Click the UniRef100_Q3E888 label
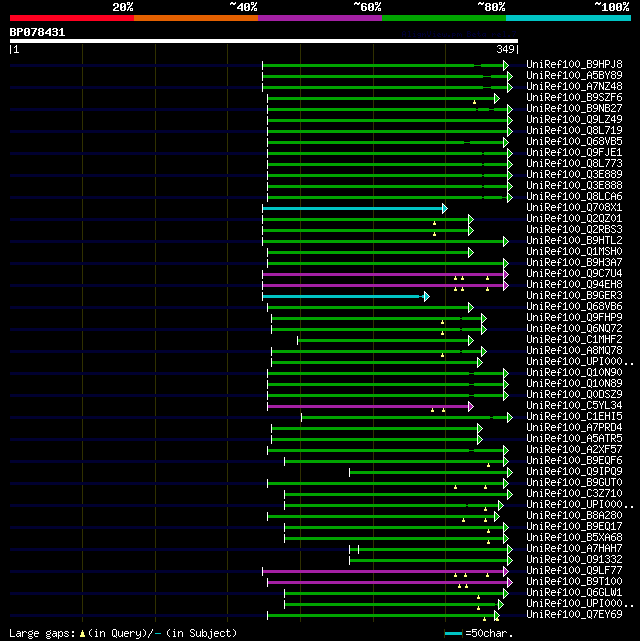 (574, 186)
